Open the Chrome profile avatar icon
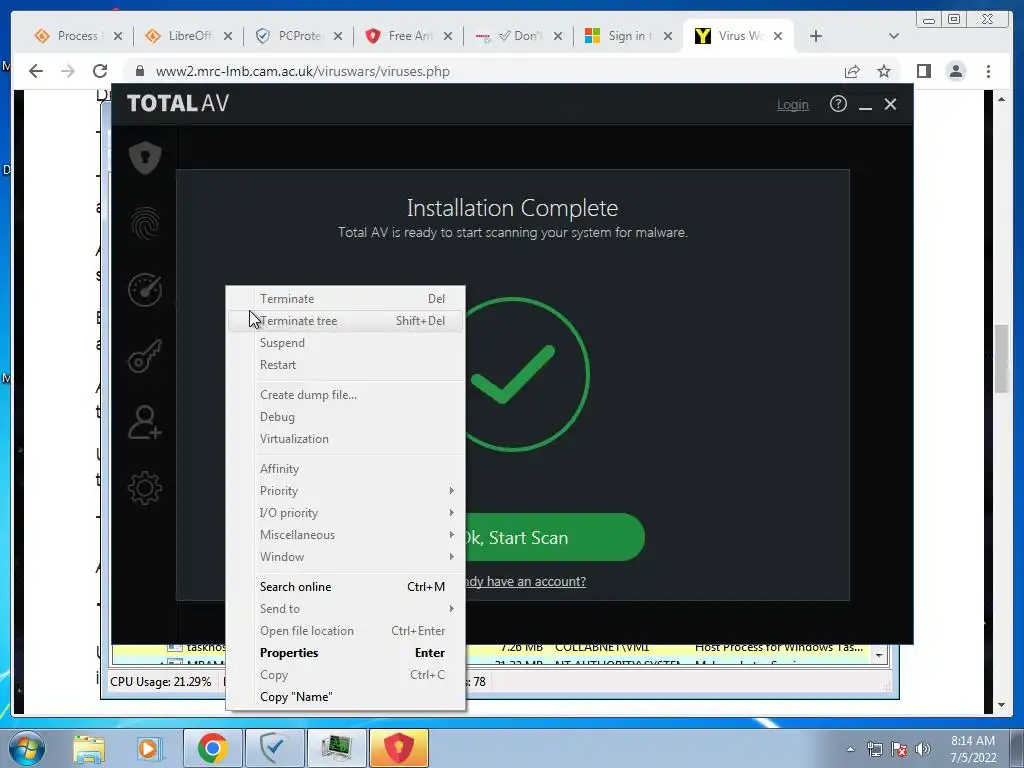This screenshot has height=768, width=1024. 956,71
